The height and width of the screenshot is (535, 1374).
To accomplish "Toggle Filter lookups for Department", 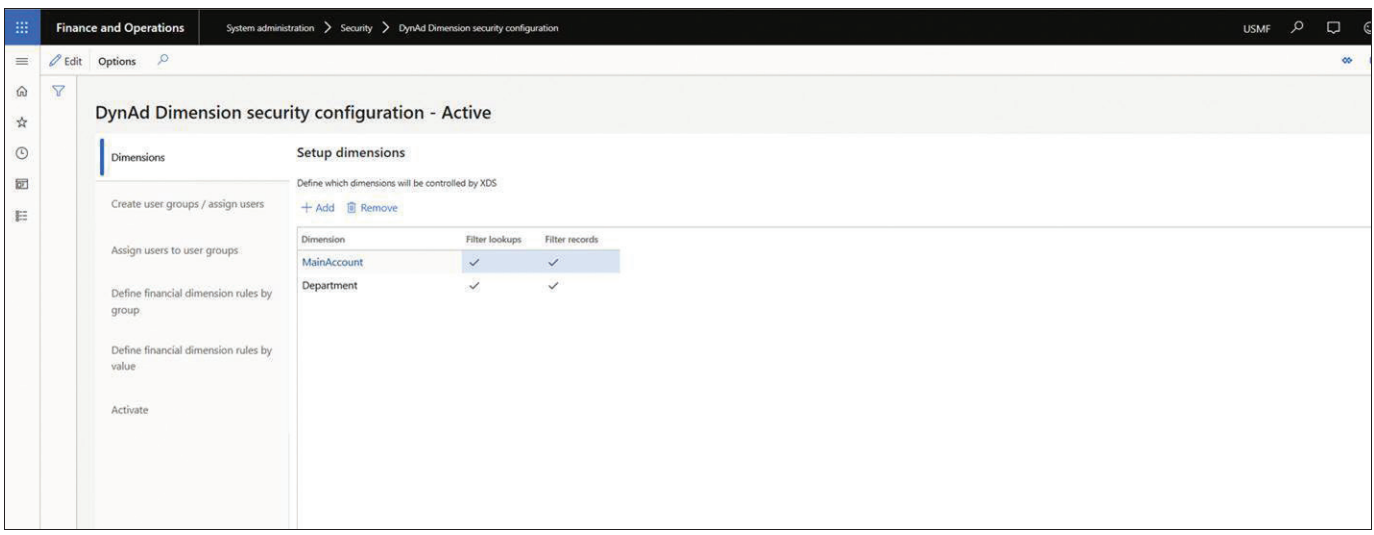I will 475,285.
